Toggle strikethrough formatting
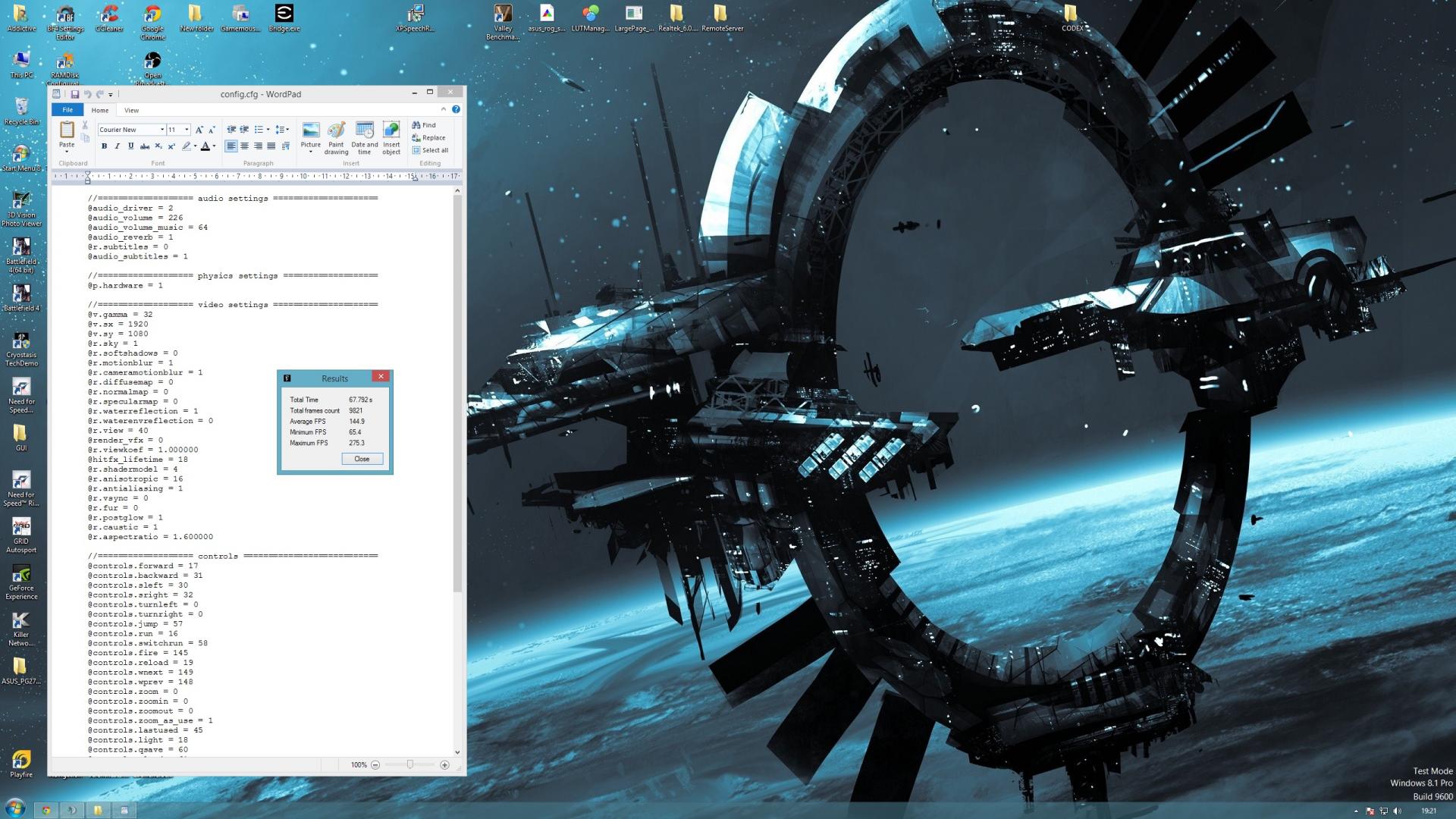The height and width of the screenshot is (819, 1456). 144,146
